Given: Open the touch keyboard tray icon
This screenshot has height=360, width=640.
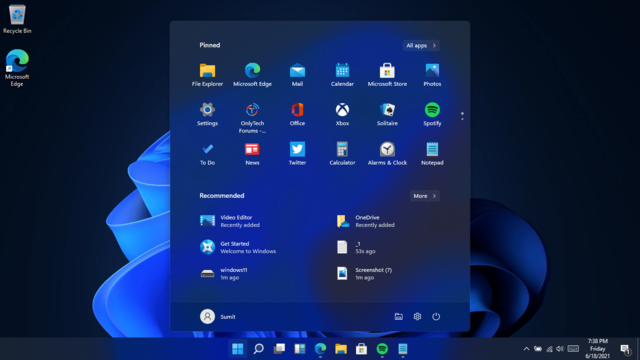Looking at the screenshot, I should point(573,349).
